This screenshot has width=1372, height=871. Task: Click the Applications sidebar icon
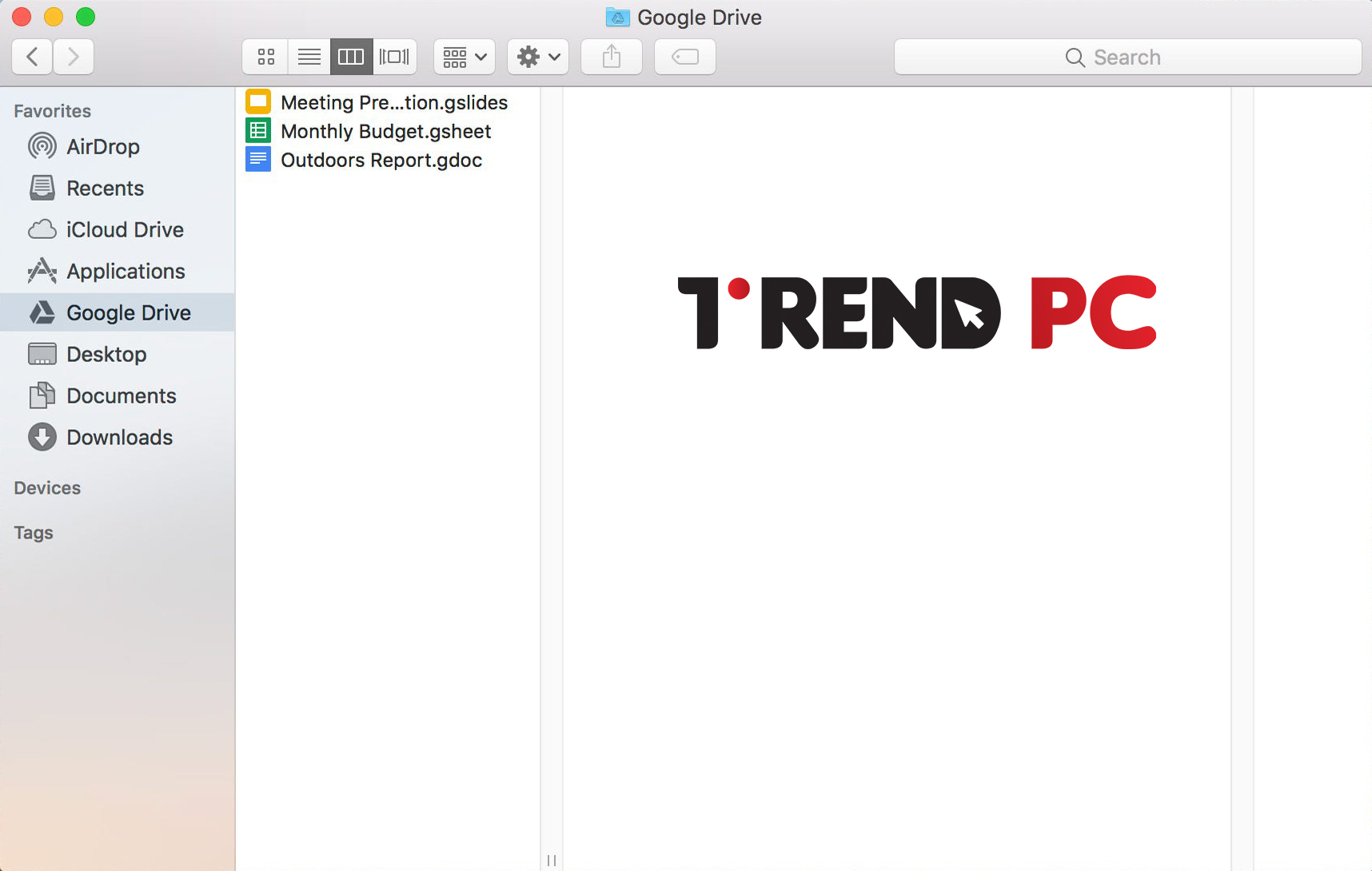42,271
